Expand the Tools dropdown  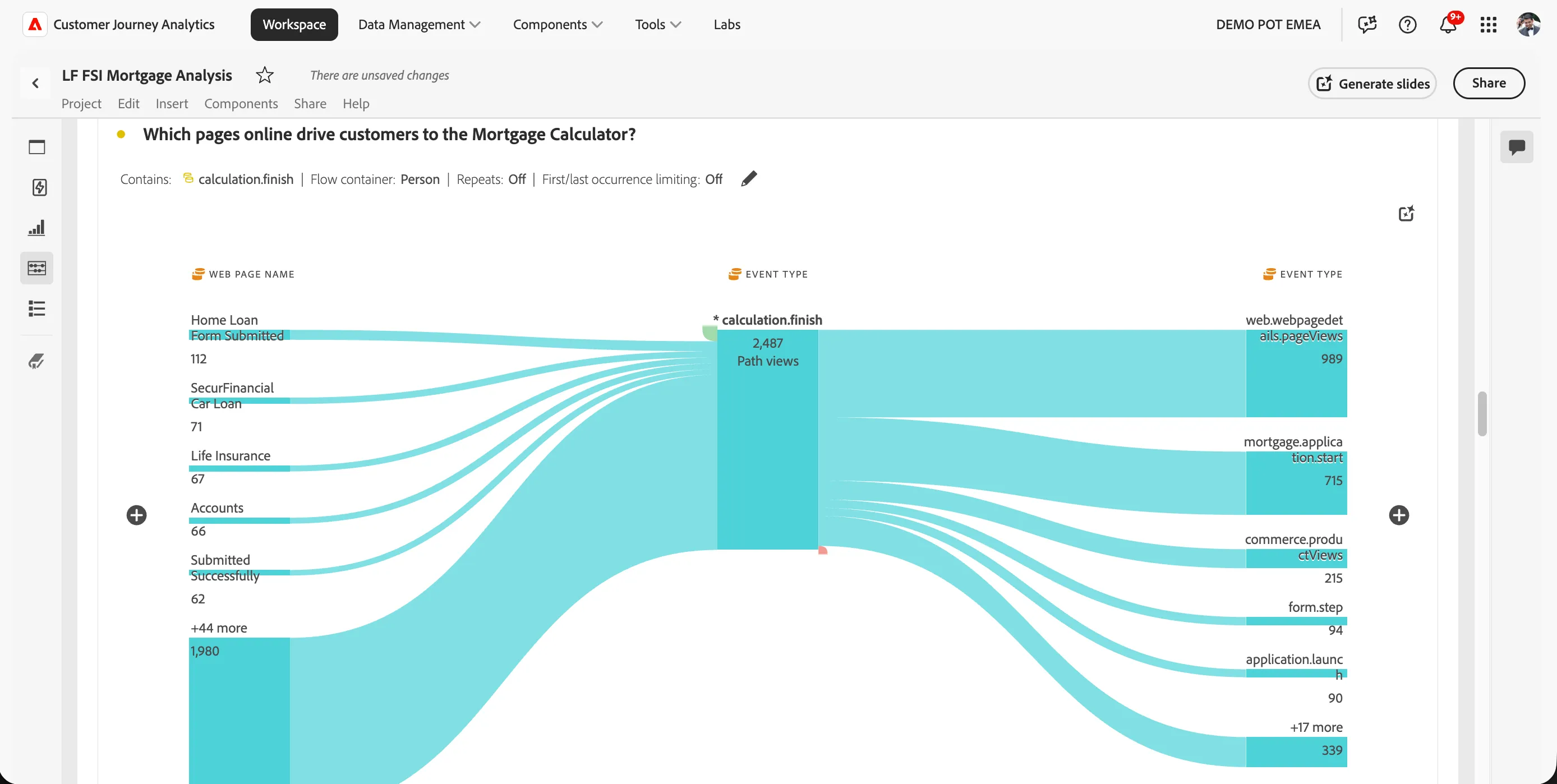point(657,24)
